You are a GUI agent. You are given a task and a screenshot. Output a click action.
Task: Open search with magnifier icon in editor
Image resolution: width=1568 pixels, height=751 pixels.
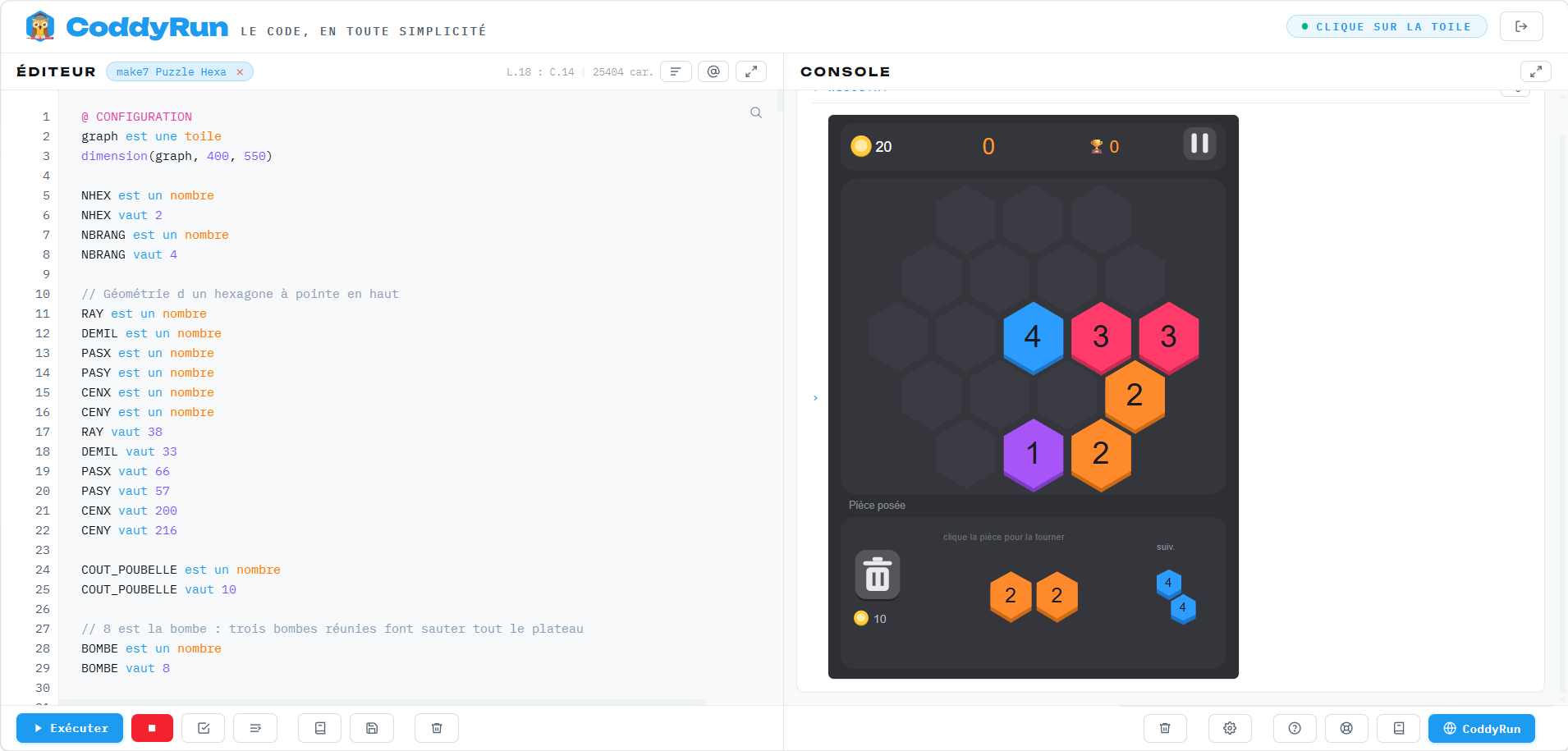756,112
